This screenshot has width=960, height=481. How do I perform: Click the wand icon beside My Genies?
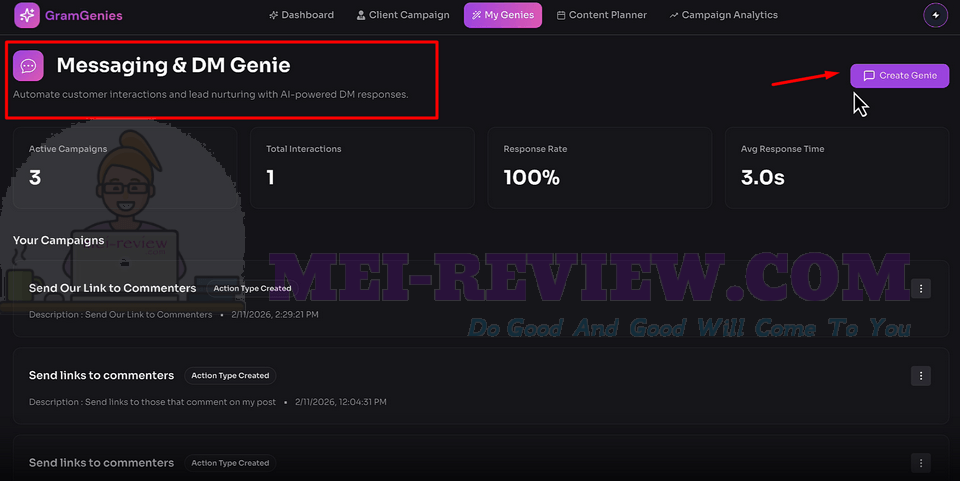coord(476,15)
